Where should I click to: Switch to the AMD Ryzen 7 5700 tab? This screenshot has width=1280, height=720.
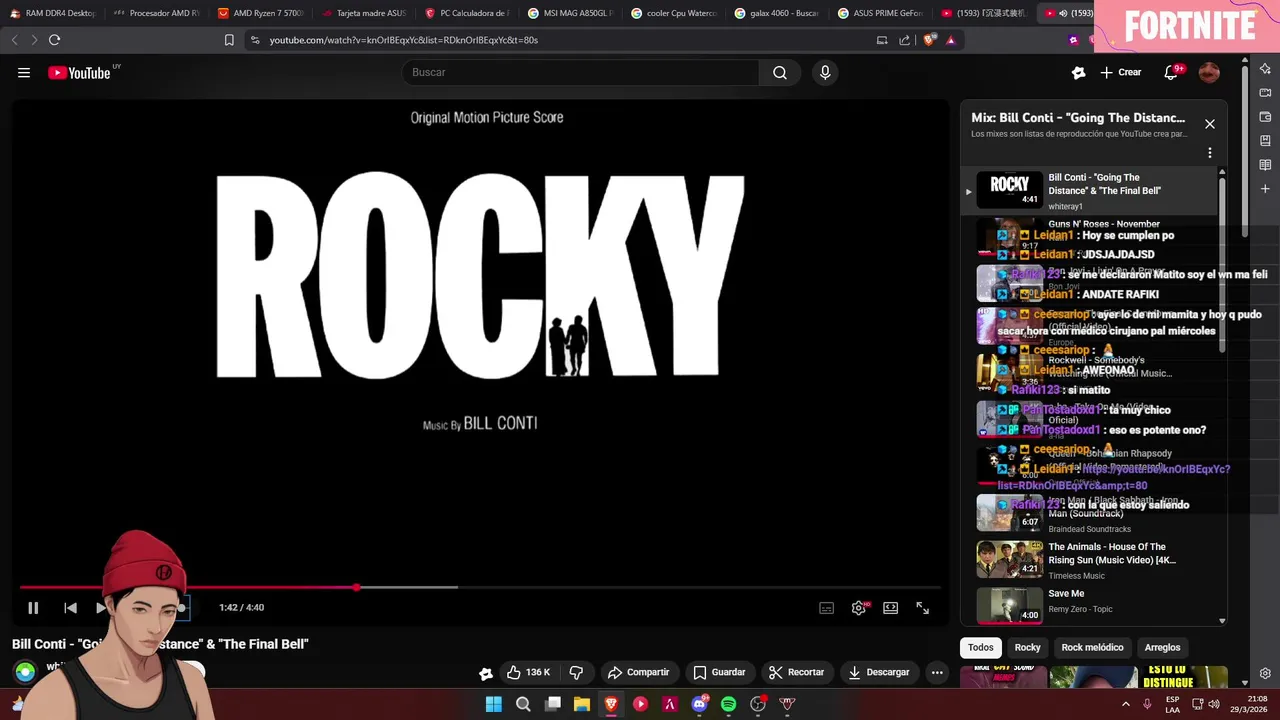coord(260,13)
